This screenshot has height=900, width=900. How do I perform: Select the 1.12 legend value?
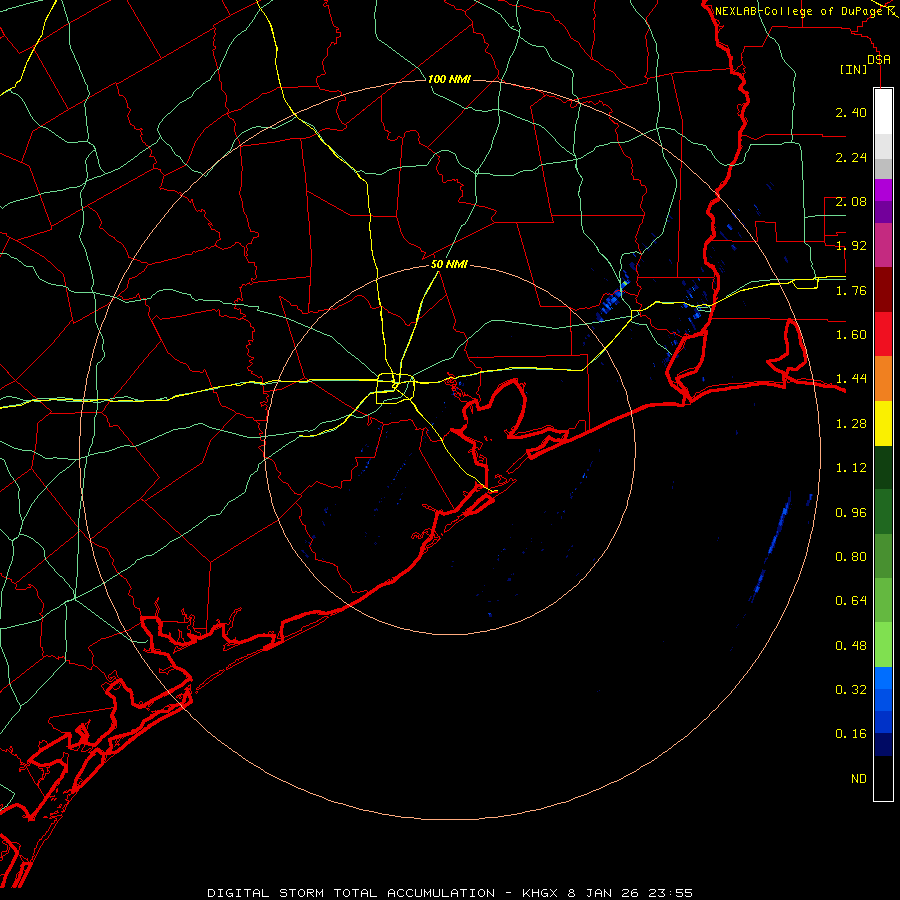851,468
